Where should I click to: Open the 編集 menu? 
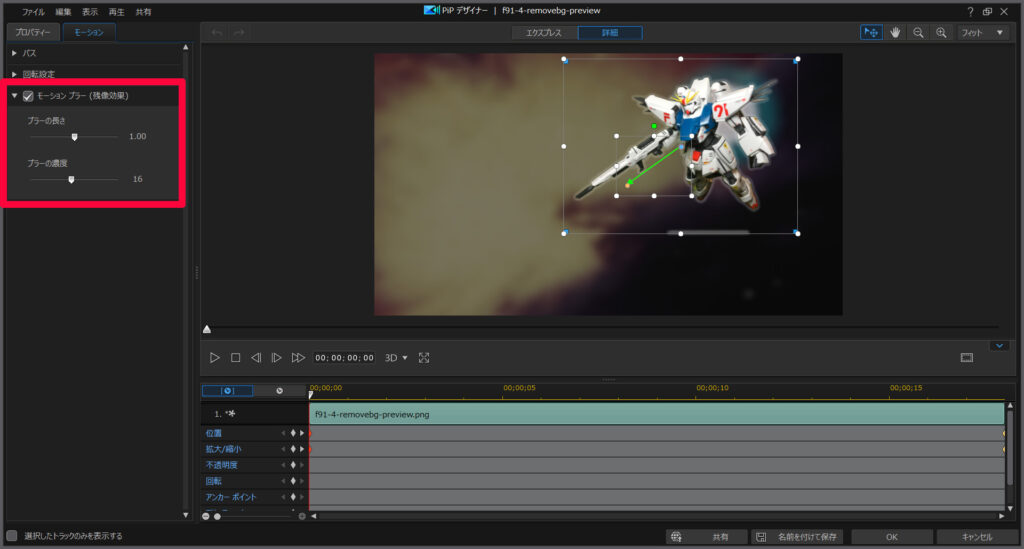(63, 12)
